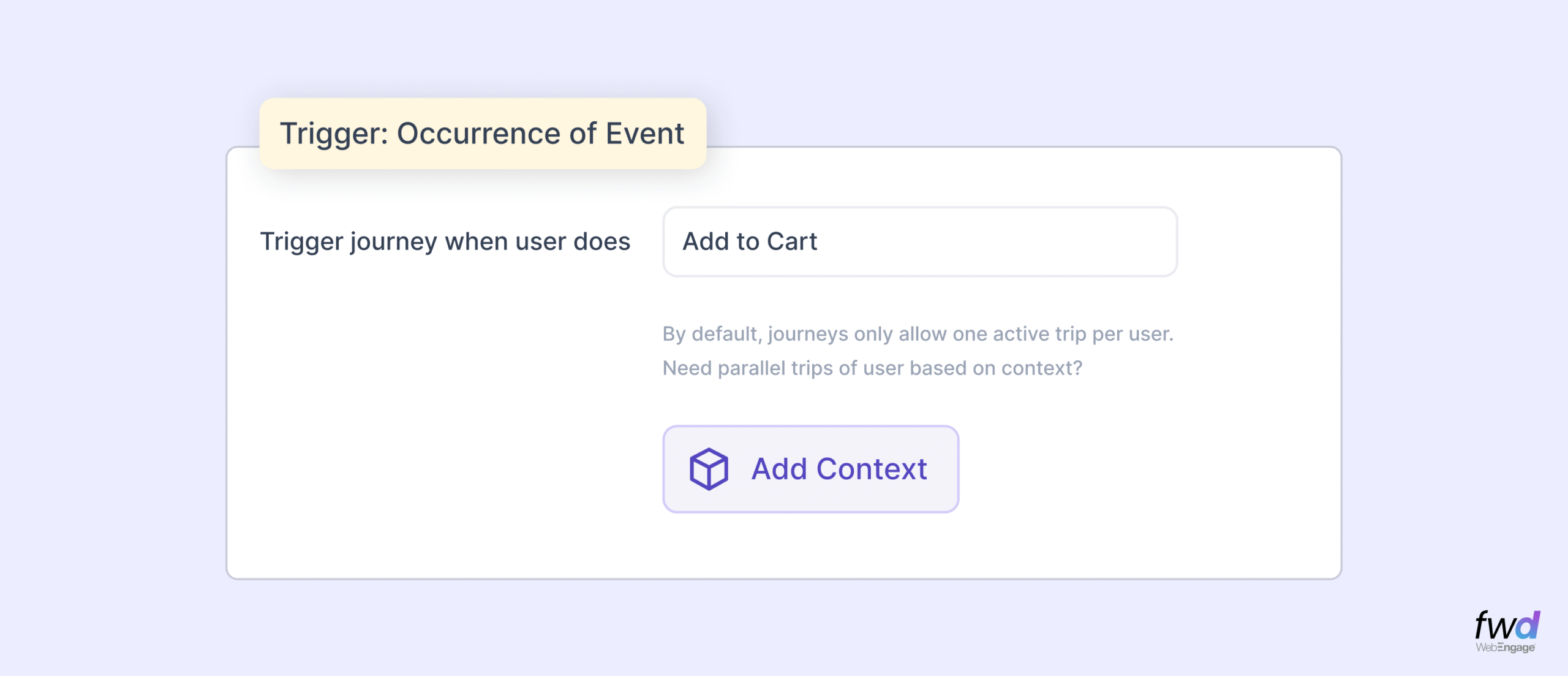Click the WebEngage wordmark under fwd
1568x676 pixels.
click(x=1505, y=648)
